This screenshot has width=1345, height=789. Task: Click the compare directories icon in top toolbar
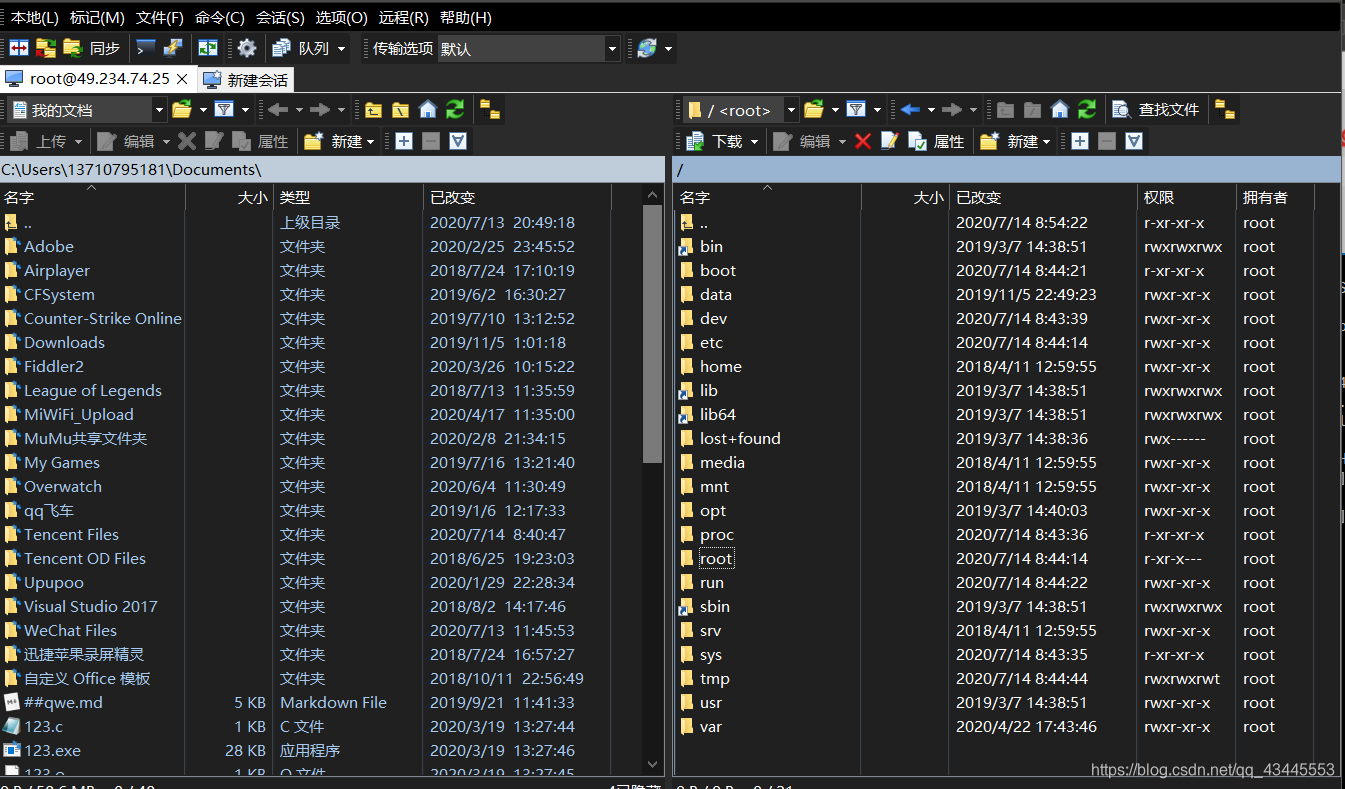pyautogui.click(x=18, y=48)
